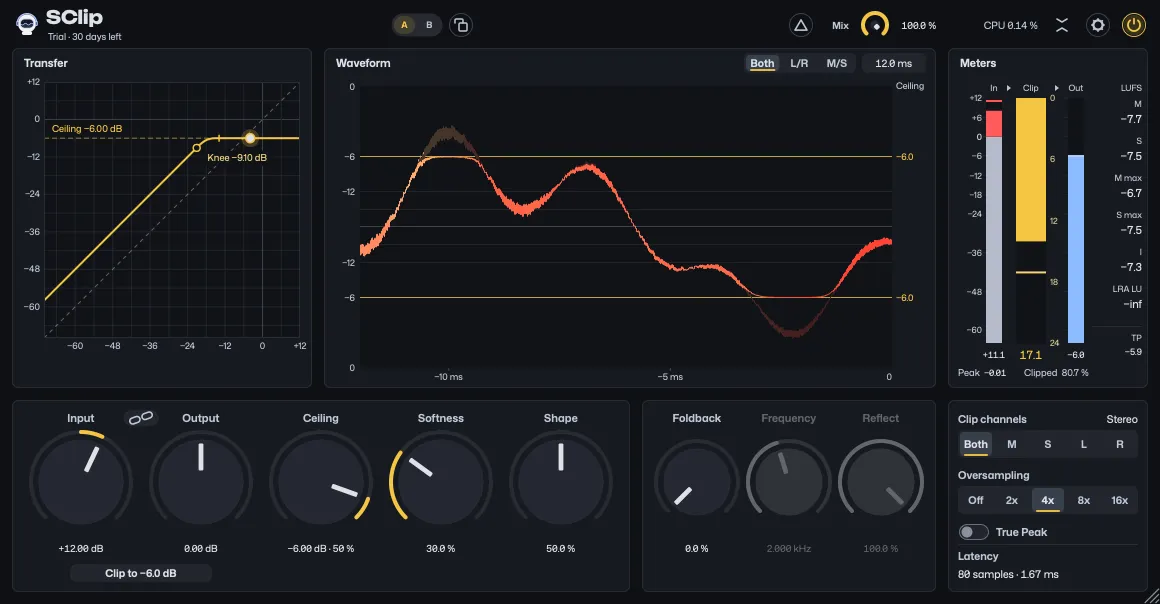
Task: Click the Ceiling knob
Action: pyautogui.click(x=320, y=481)
